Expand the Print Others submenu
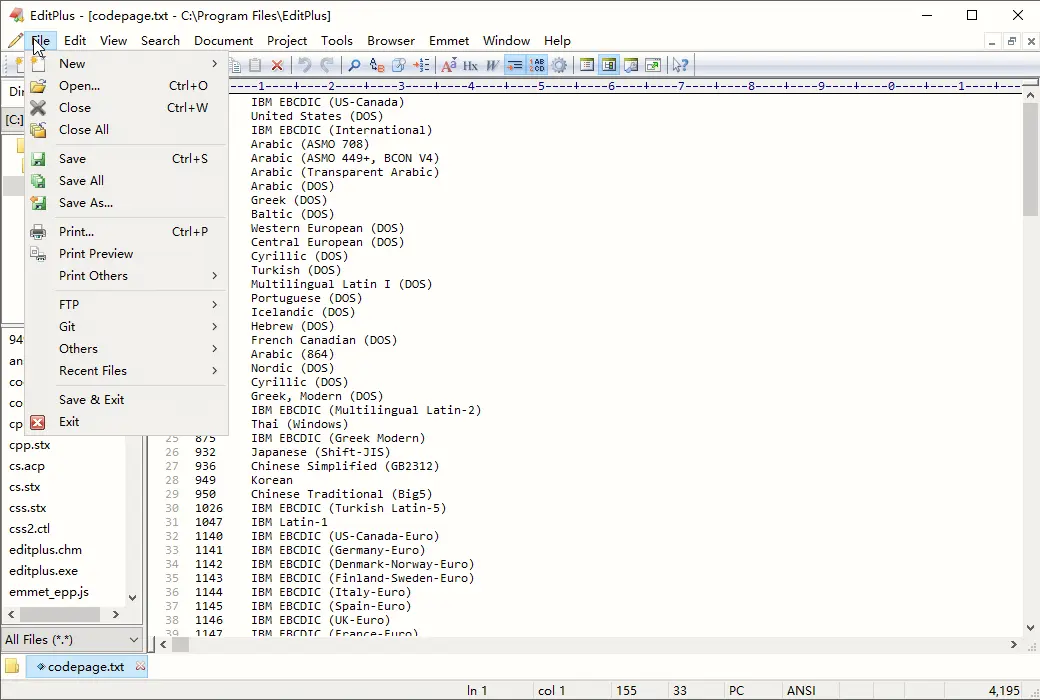The height and width of the screenshot is (700, 1040). point(127,275)
